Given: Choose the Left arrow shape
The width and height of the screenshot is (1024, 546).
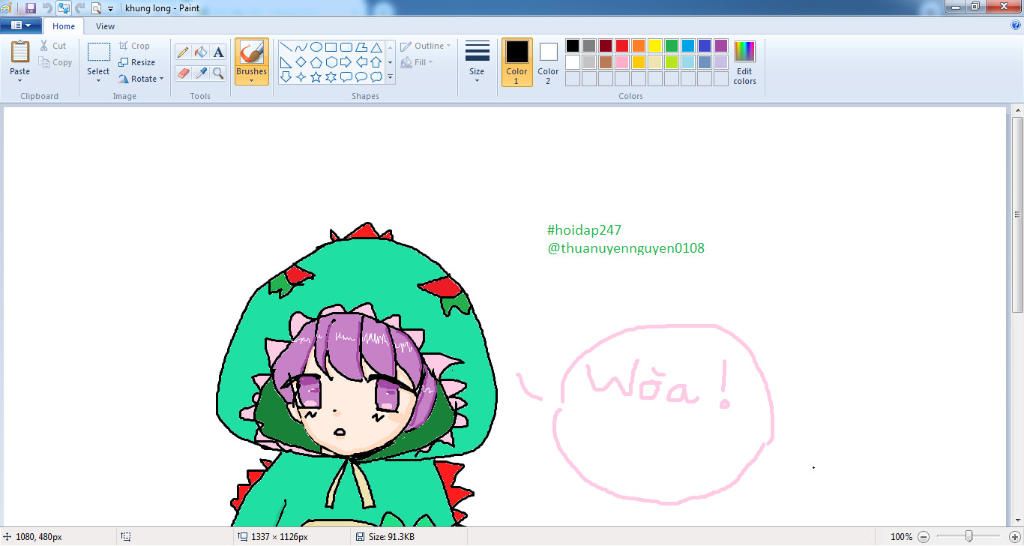Looking at the screenshot, I should click(x=360, y=62).
